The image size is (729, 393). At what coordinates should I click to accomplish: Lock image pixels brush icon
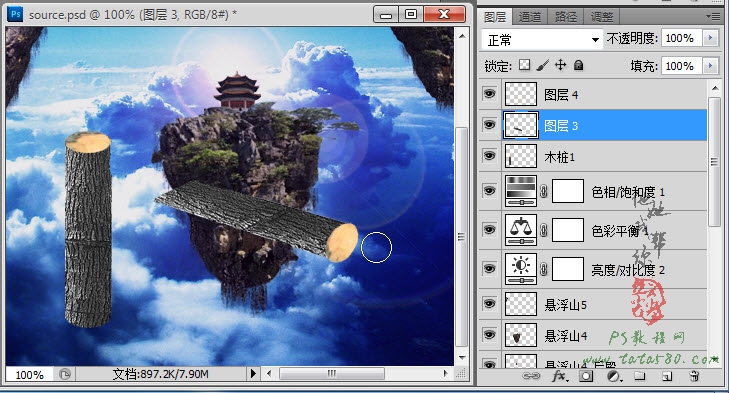click(x=542, y=65)
